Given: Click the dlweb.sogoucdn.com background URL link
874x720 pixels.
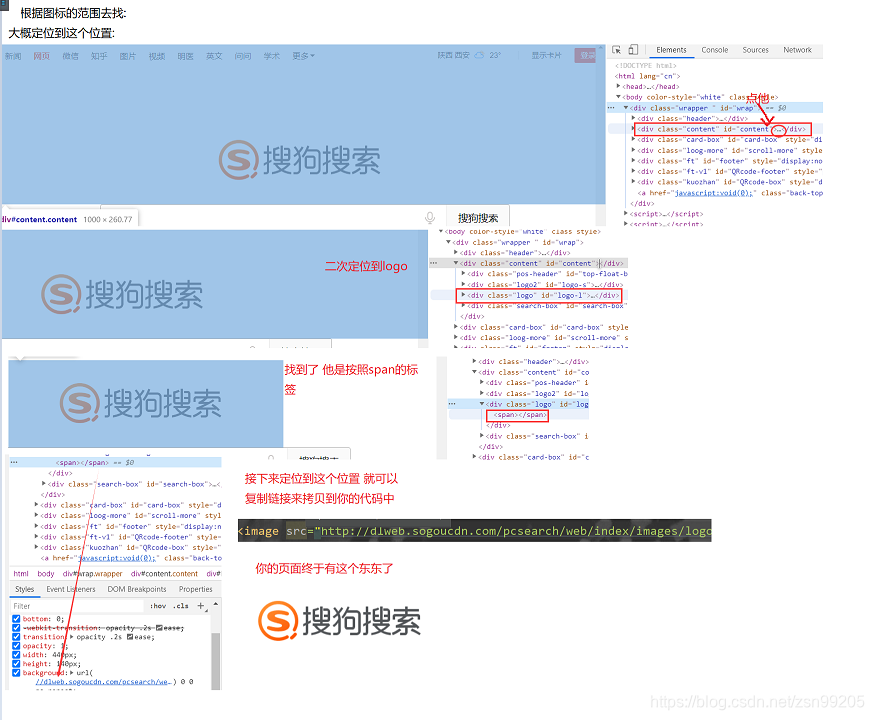Looking at the screenshot, I should pos(105,682).
